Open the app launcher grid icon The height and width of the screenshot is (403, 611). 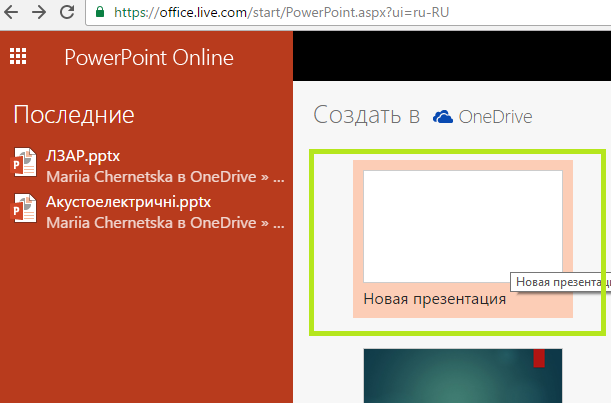coord(18,56)
